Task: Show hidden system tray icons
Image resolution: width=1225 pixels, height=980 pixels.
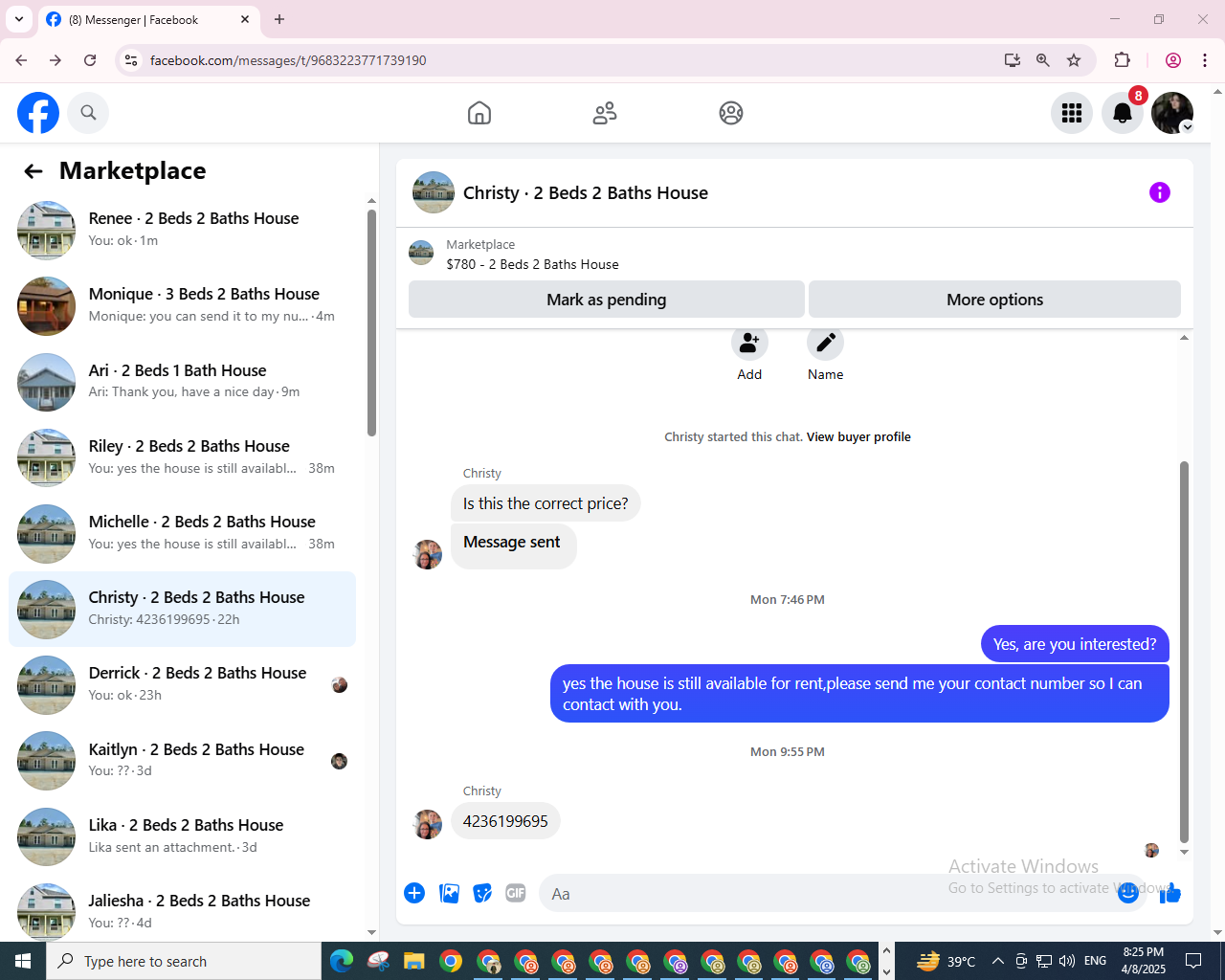Action: 997,961
